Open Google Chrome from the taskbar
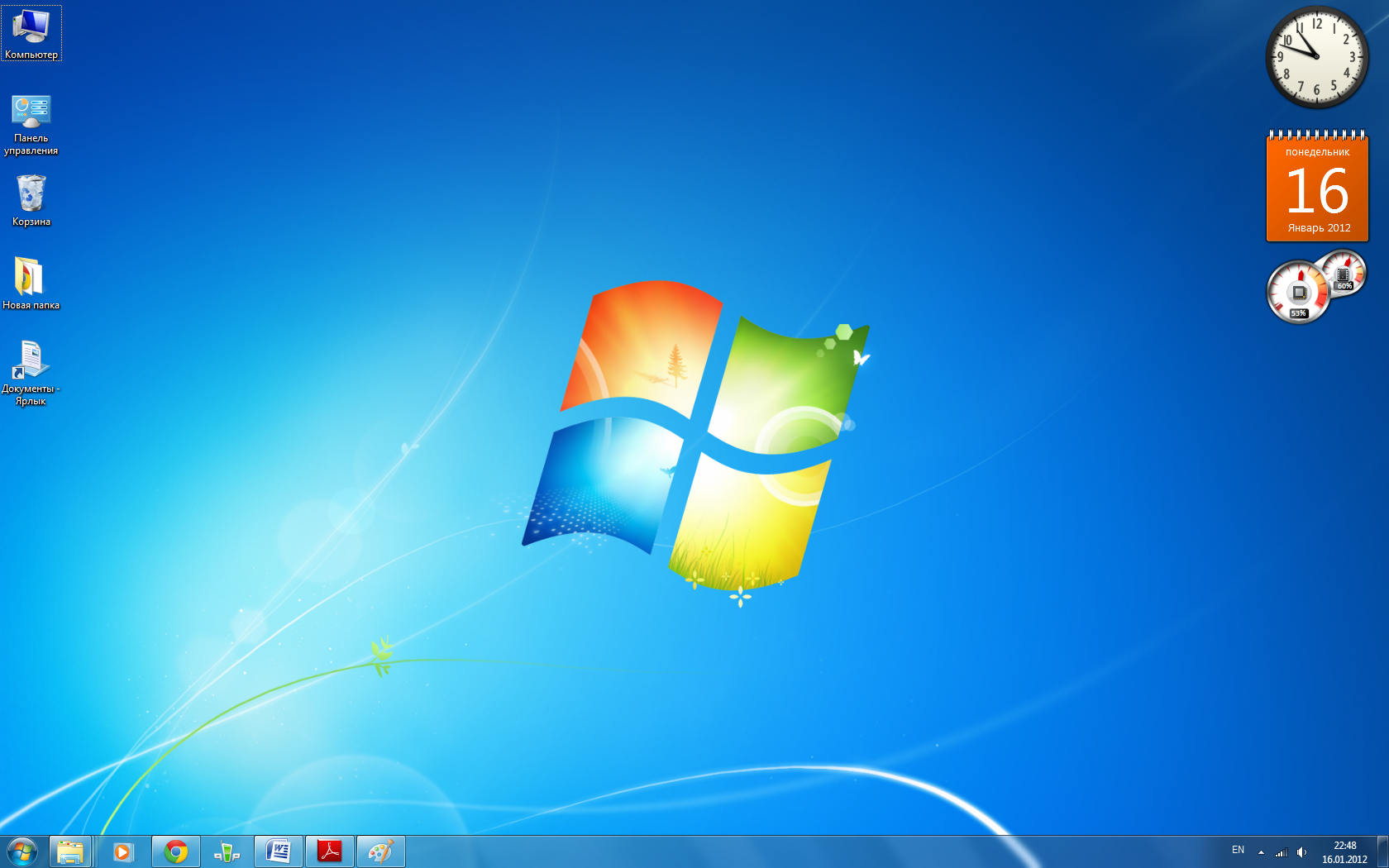The width and height of the screenshot is (1389, 868). tap(176, 851)
